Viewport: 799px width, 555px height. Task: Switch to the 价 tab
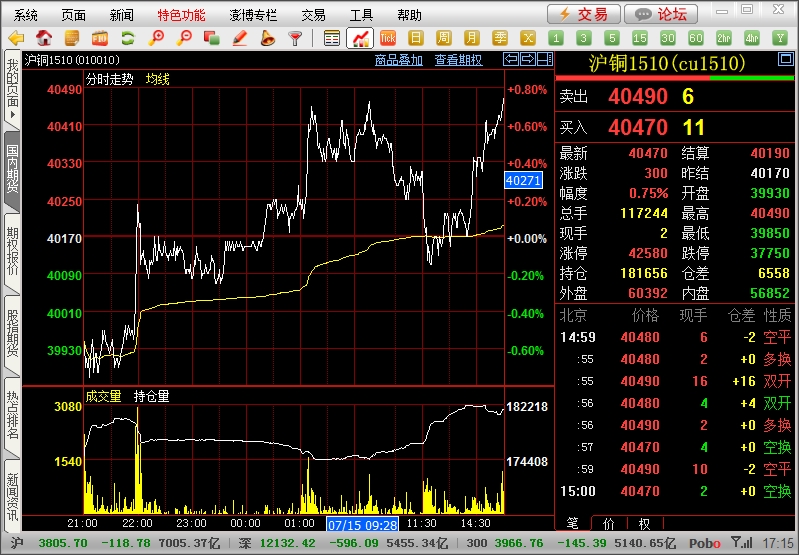tap(609, 523)
